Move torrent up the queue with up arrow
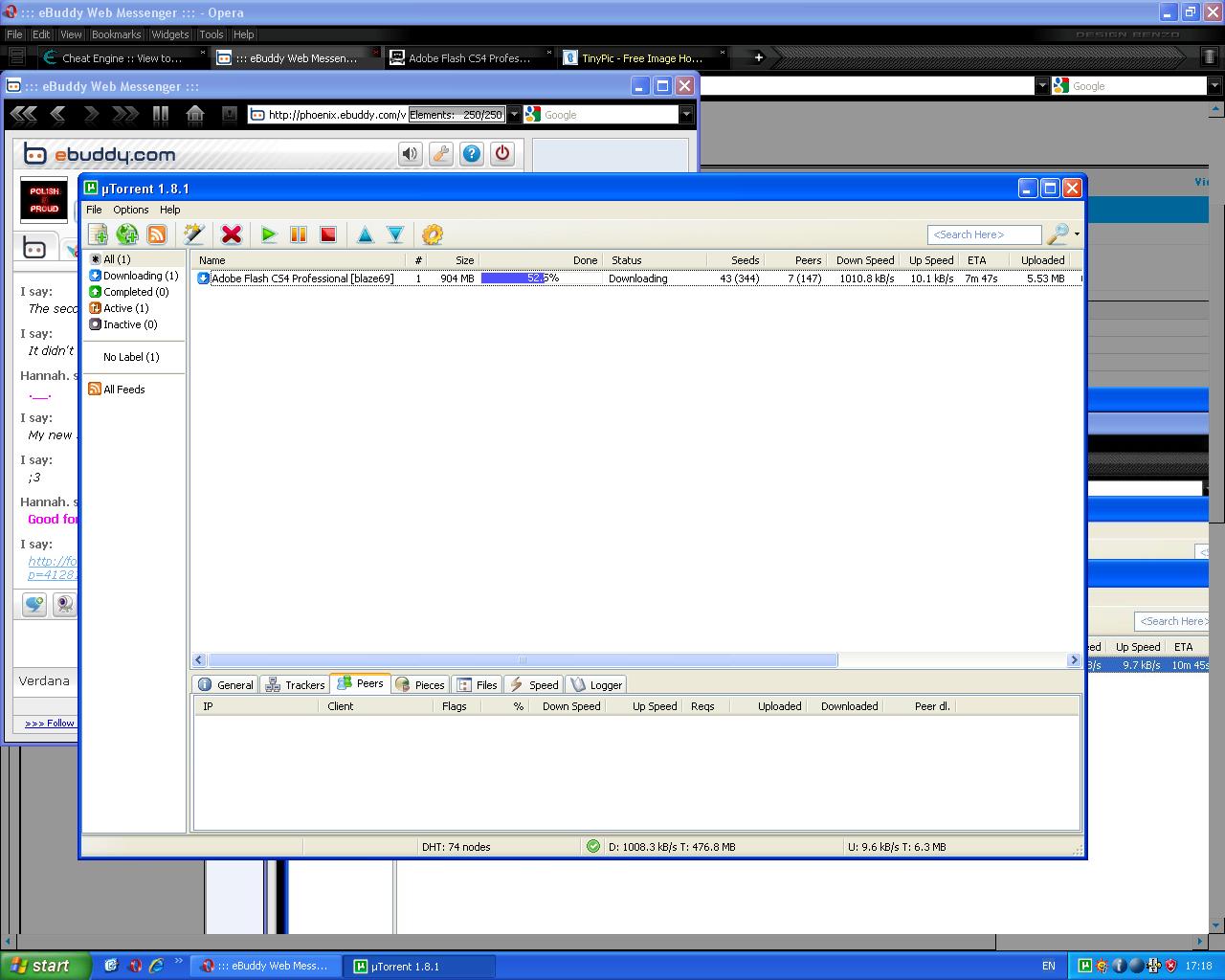The width and height of the screenshot is (1225, 980). point(365,234)
